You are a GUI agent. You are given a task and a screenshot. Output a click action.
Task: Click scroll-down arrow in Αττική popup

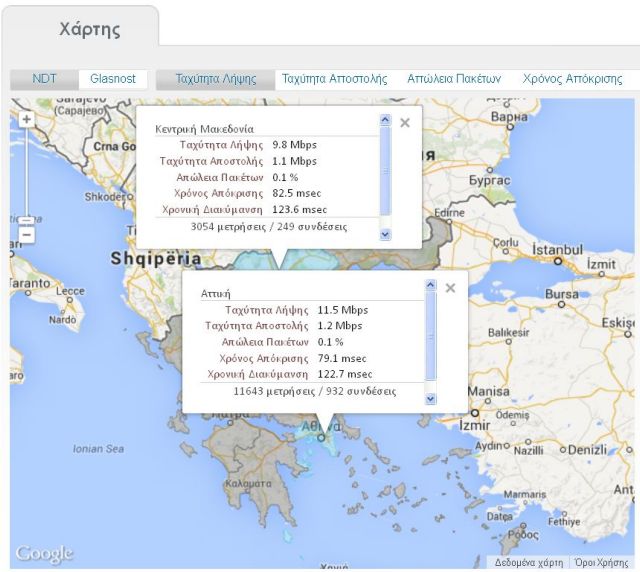pos(430,398)
